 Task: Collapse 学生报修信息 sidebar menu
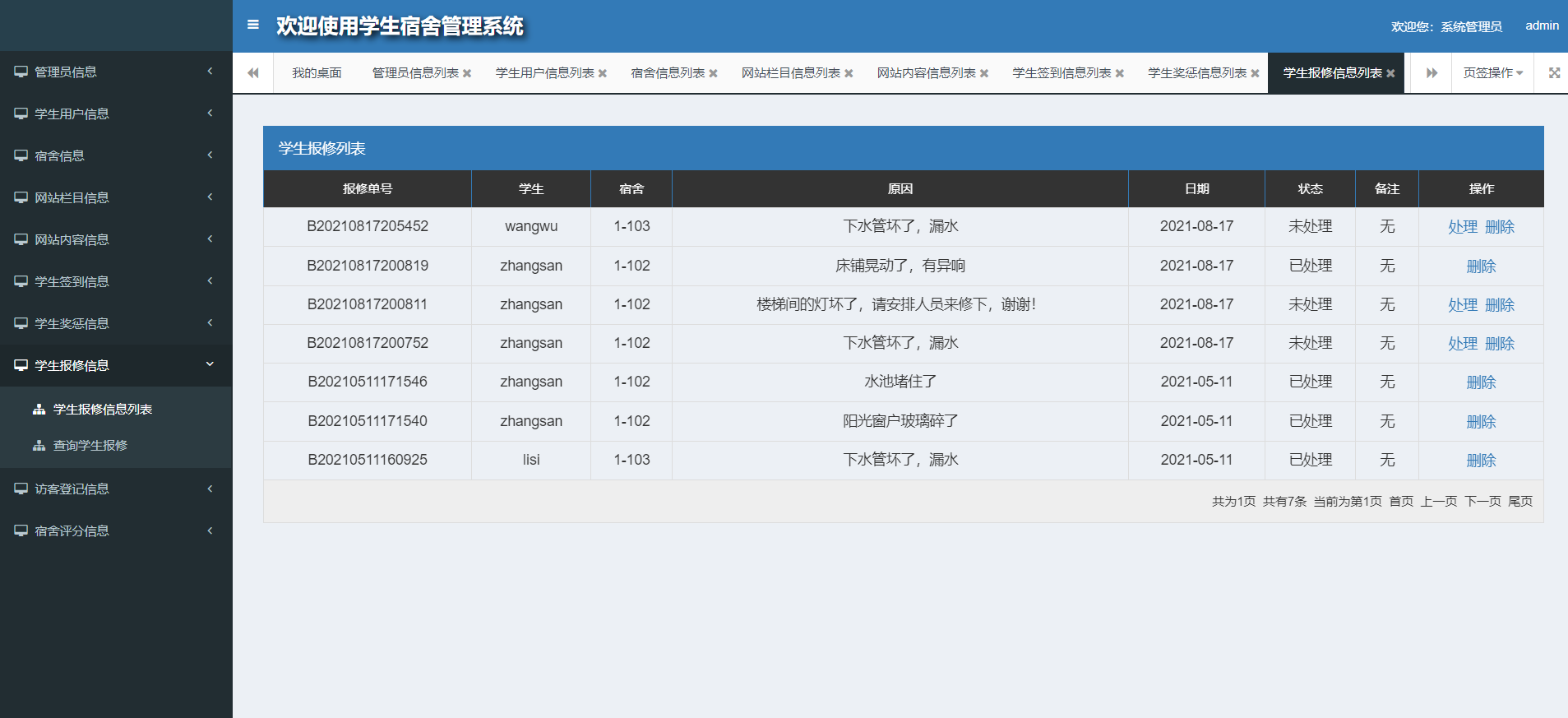[x=115, y=365]
